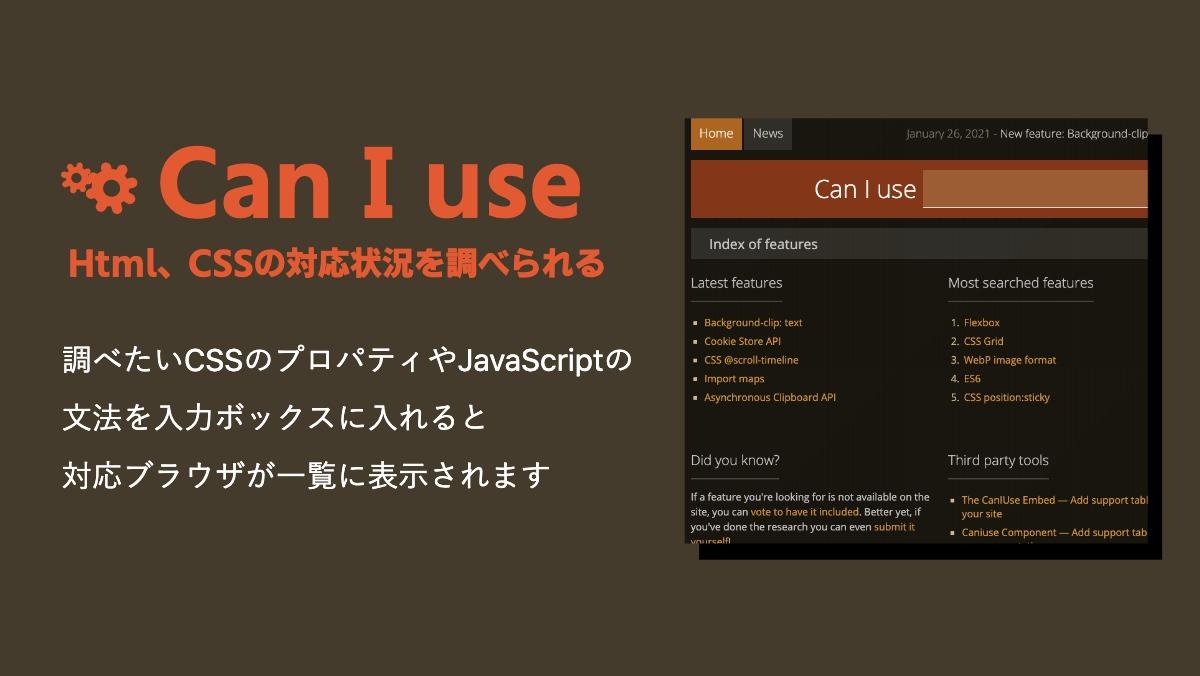Image resolution: width=1200 pixels, height=676 pixels.
Task: Open the CSS Grid link
Action: [x=984, y=341]
